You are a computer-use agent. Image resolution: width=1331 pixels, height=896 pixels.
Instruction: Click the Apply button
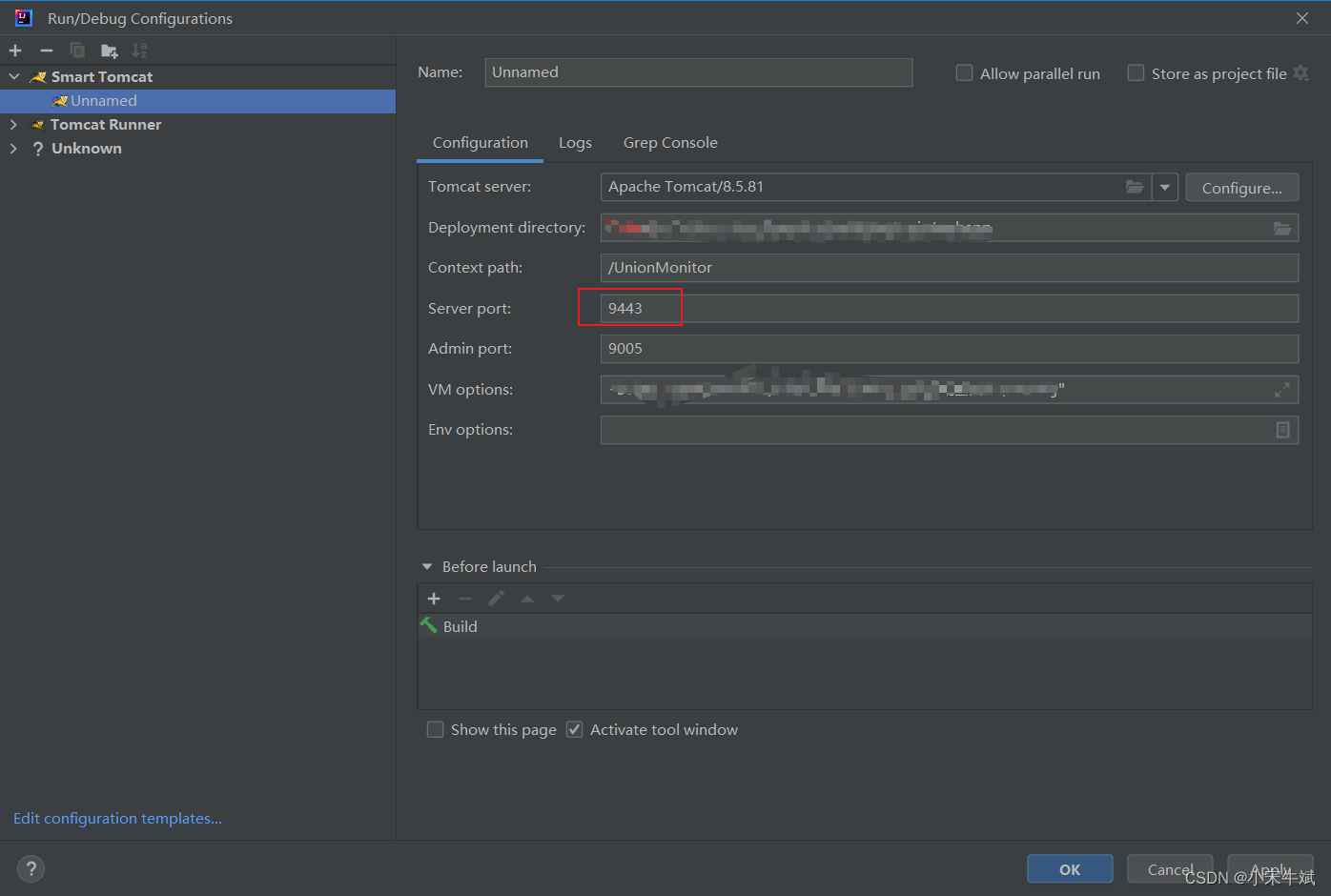coord(1270,869)
